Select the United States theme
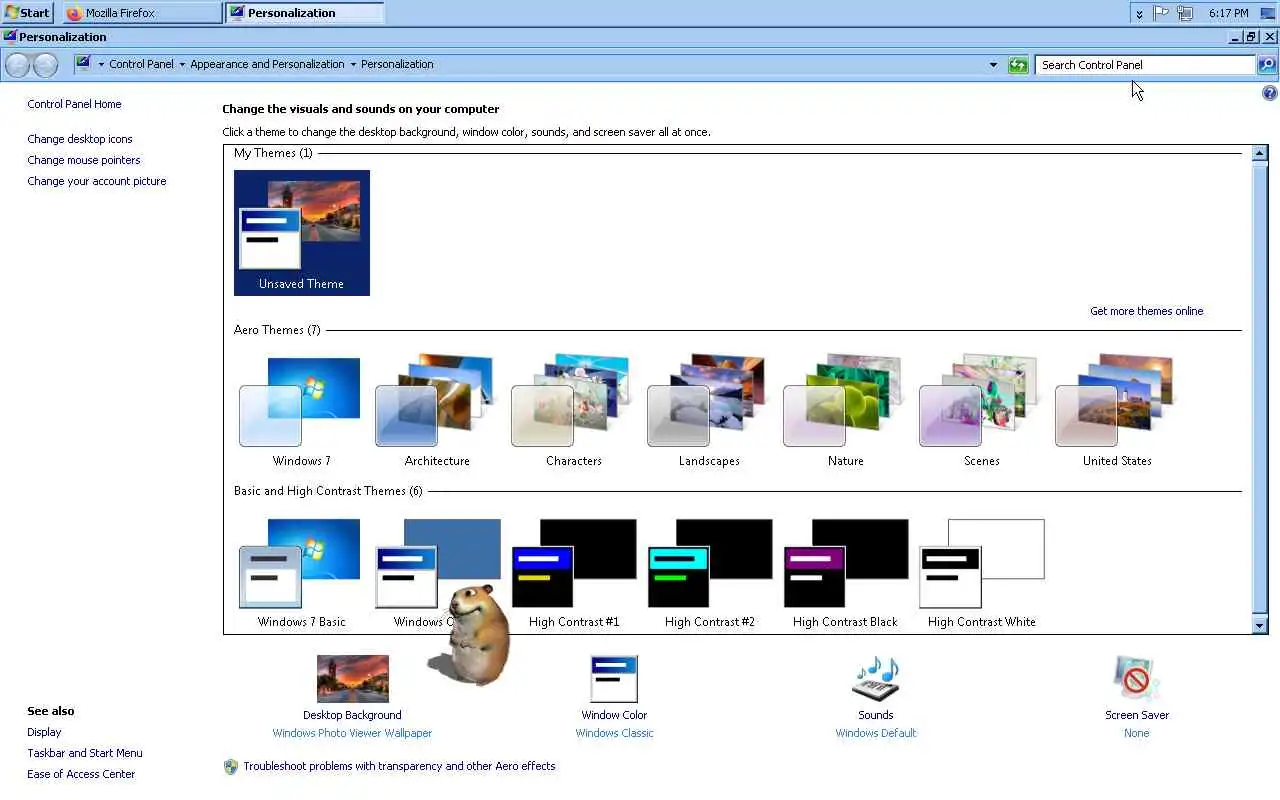 click(x=1117, y=412)
